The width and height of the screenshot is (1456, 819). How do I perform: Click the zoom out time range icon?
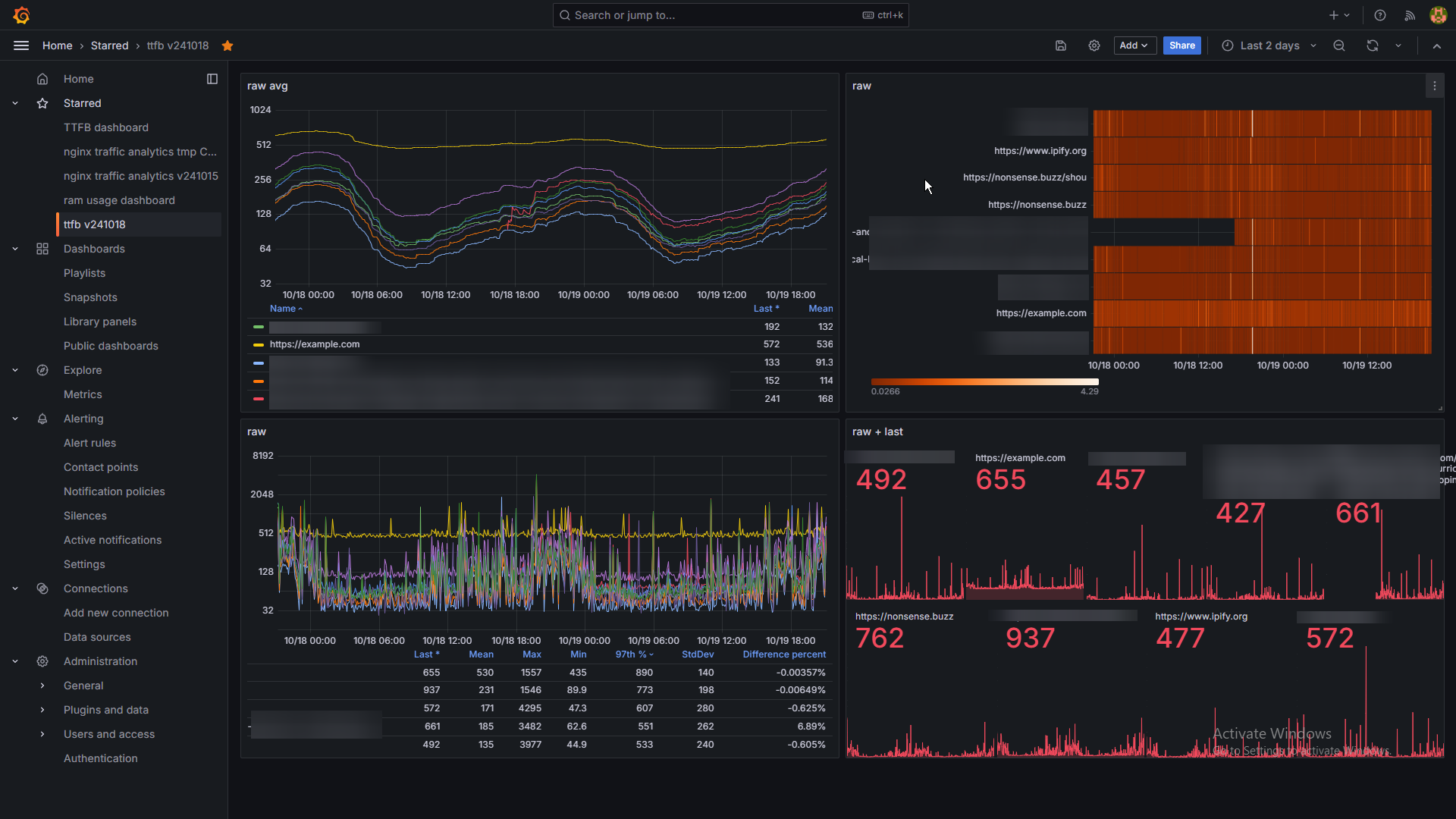(x=1339, y=45)
